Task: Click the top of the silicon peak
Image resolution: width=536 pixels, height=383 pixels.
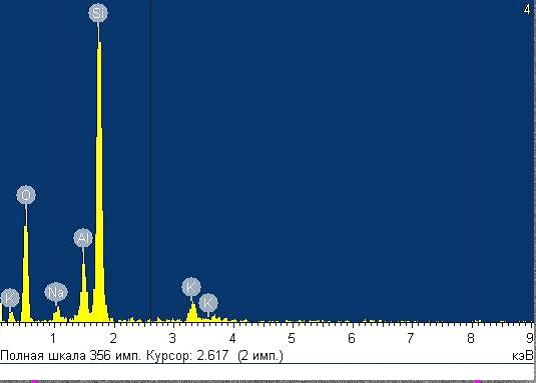Action: (99, 44)
